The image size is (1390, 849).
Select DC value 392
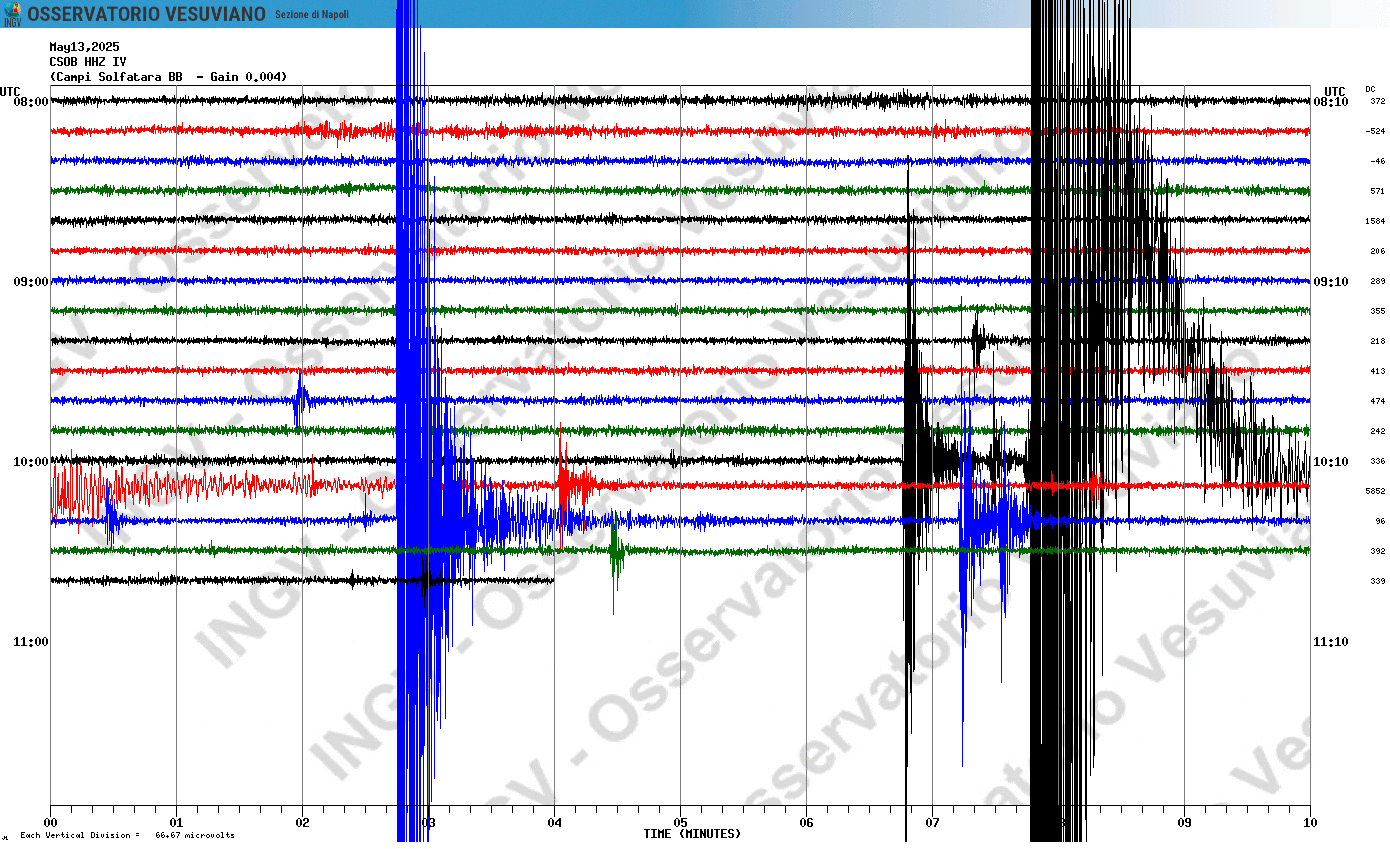[x=1378, y=551]
